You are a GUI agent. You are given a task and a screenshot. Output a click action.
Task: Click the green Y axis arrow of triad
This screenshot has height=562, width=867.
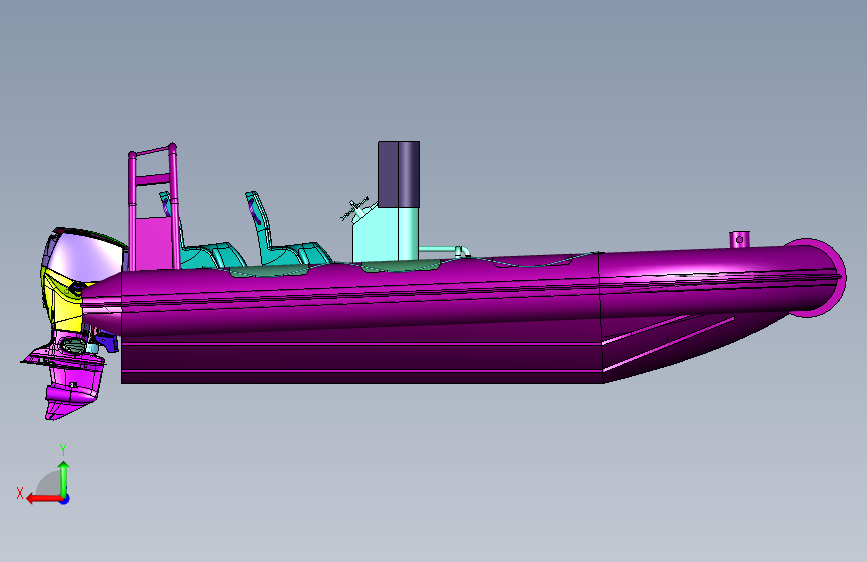[64, 479]
